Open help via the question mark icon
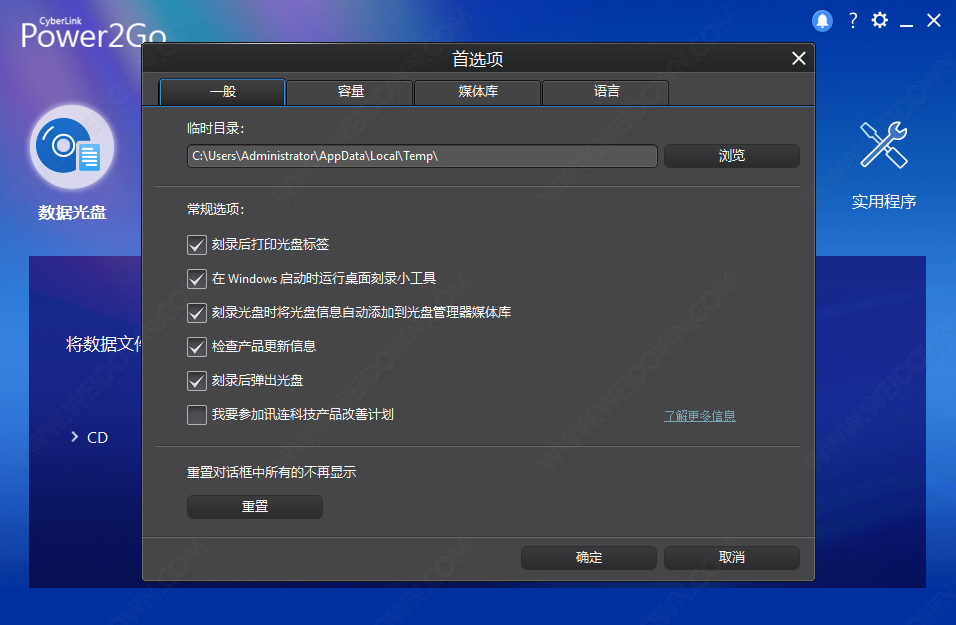 click(852, 20)
